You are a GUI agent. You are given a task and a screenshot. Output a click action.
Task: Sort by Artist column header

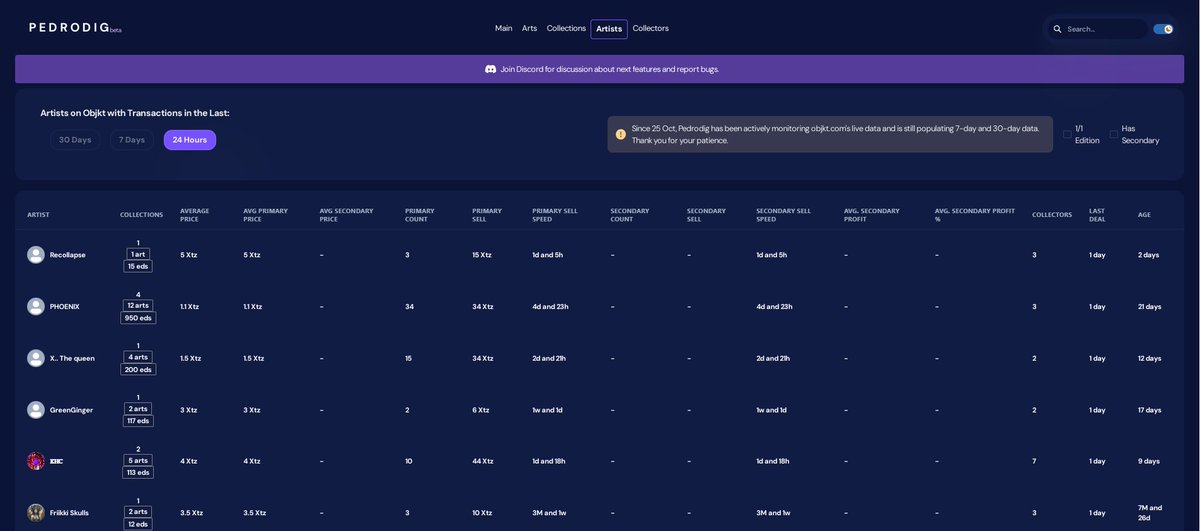tap(38, 215)
